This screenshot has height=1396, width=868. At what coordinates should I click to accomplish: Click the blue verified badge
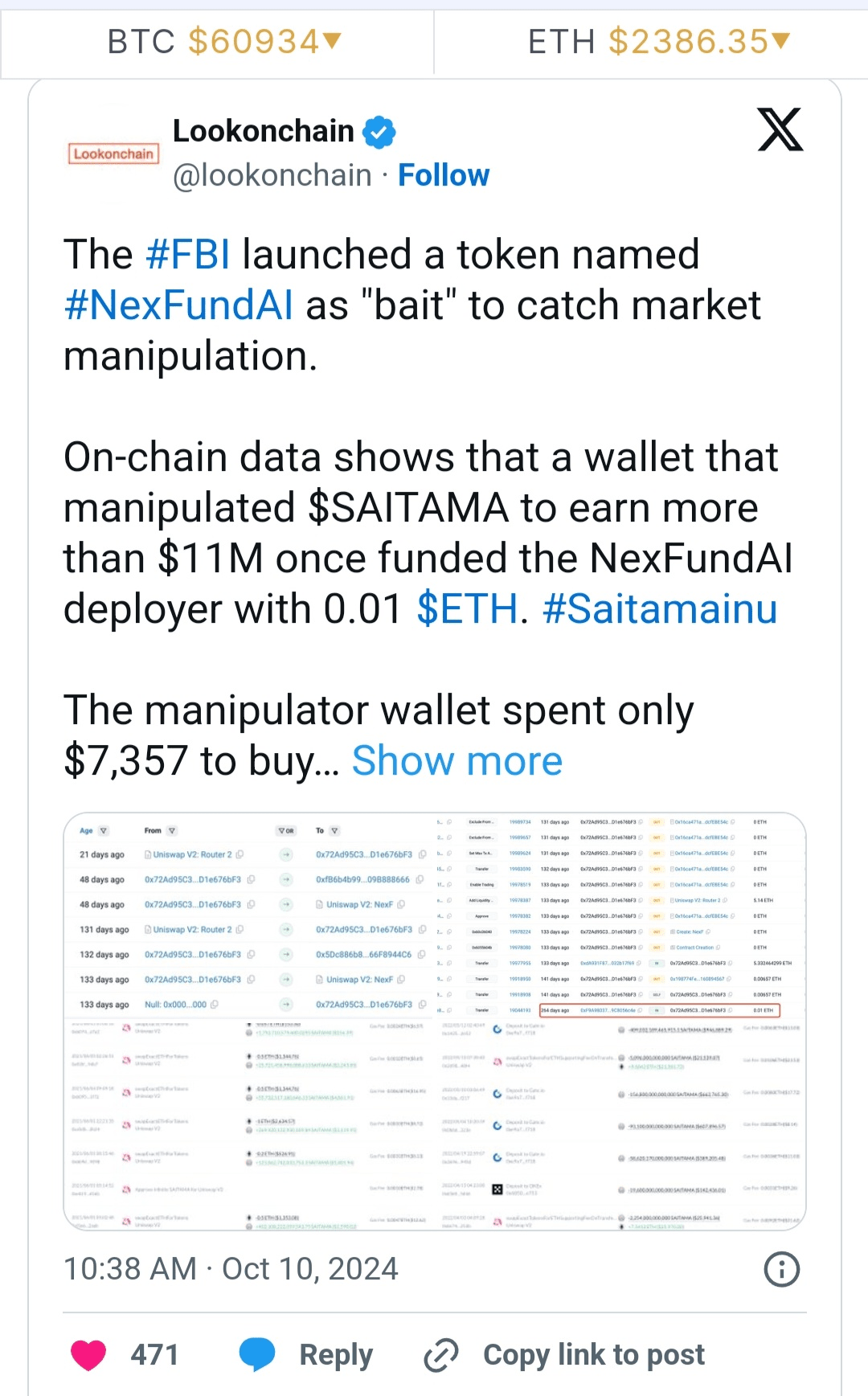pyautogui.click(x=379, y=132)
